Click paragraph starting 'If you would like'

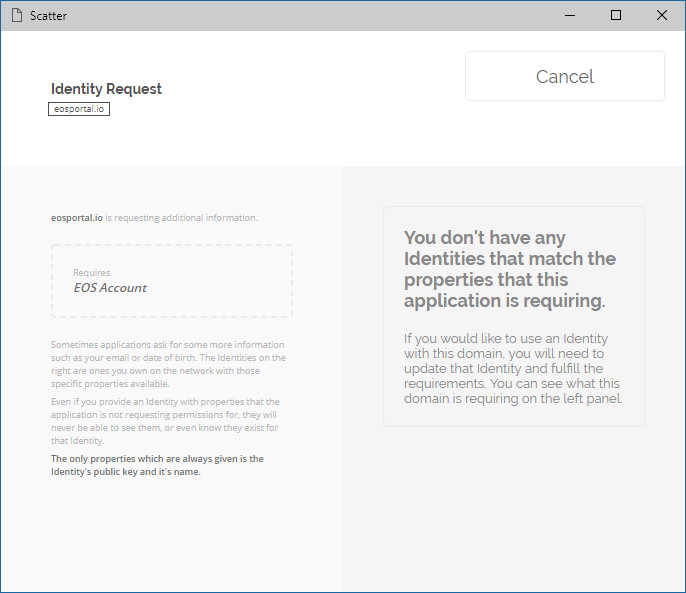coord(513,368)
